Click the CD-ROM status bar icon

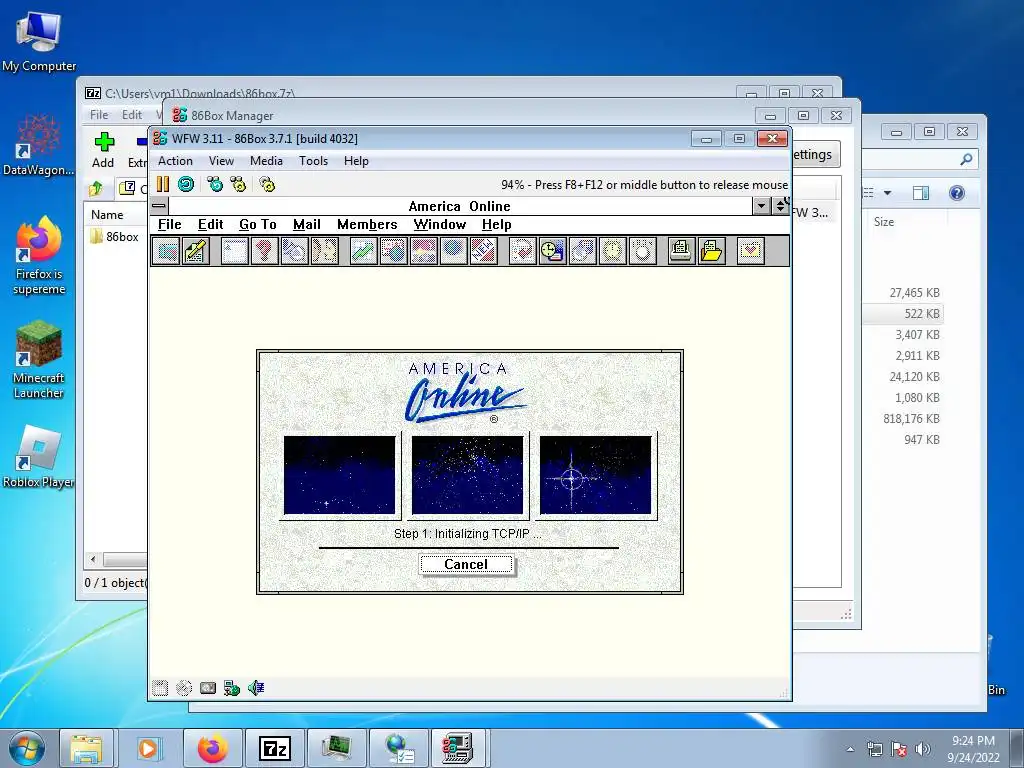(184, 688)
